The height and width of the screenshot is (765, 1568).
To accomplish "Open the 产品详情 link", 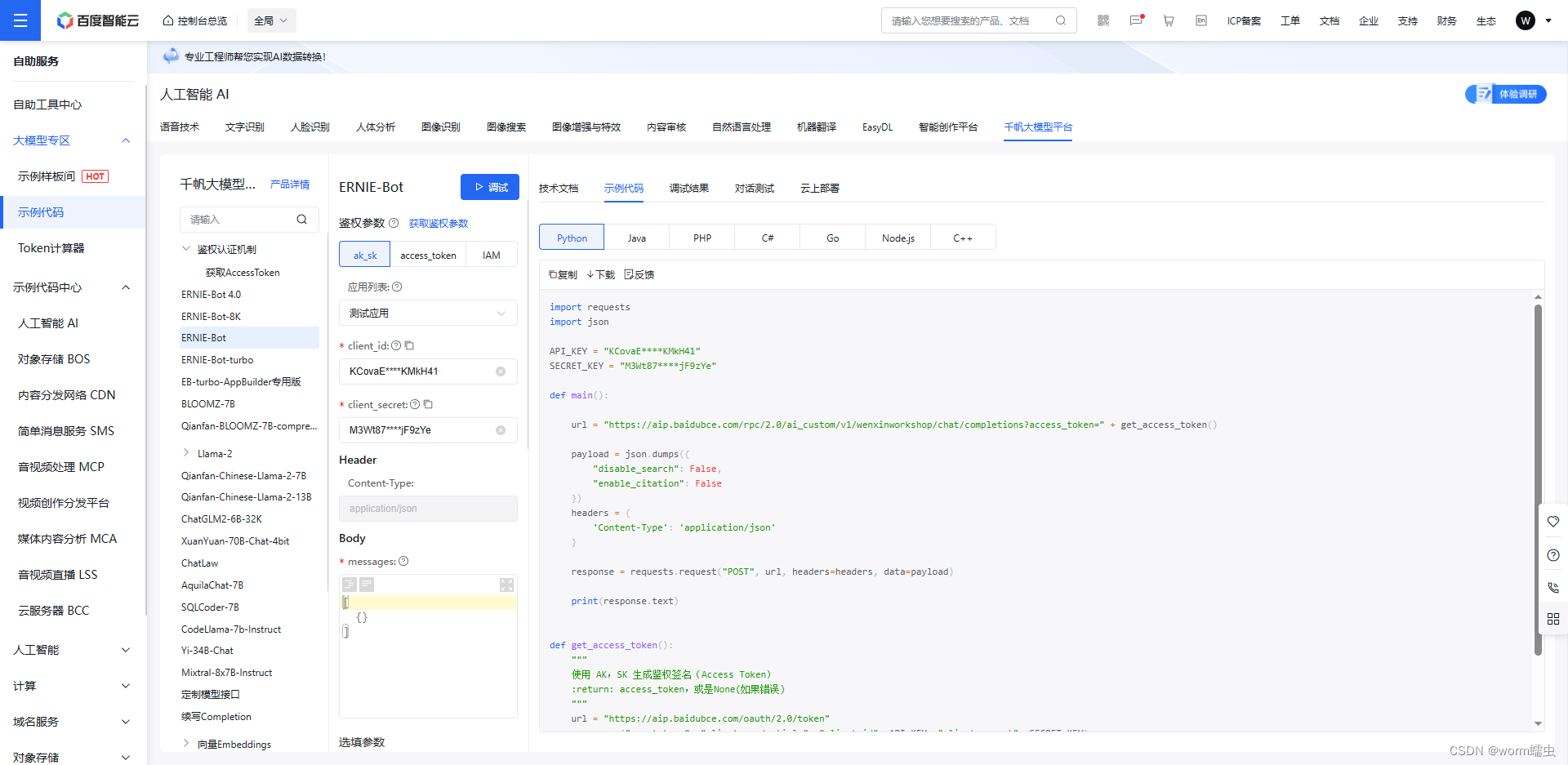I will pyautogui.click(x=290, y=185).
